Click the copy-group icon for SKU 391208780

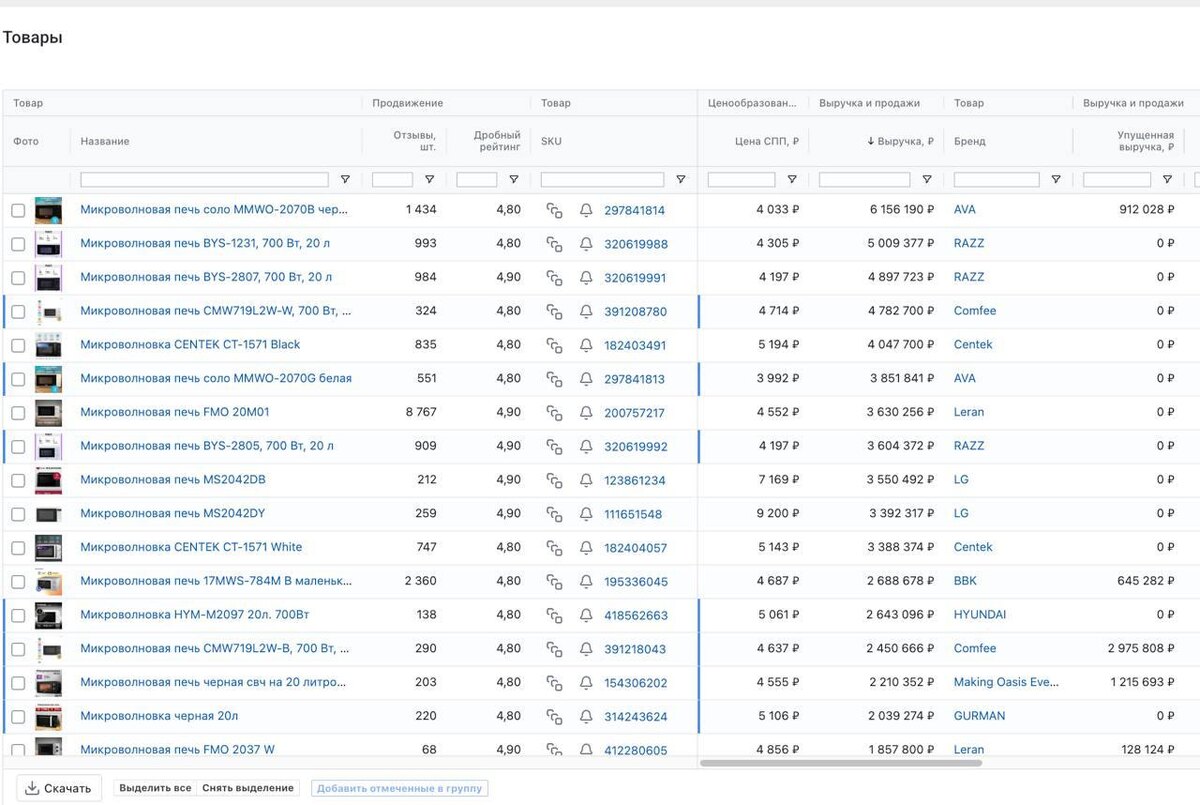[554, 311]
